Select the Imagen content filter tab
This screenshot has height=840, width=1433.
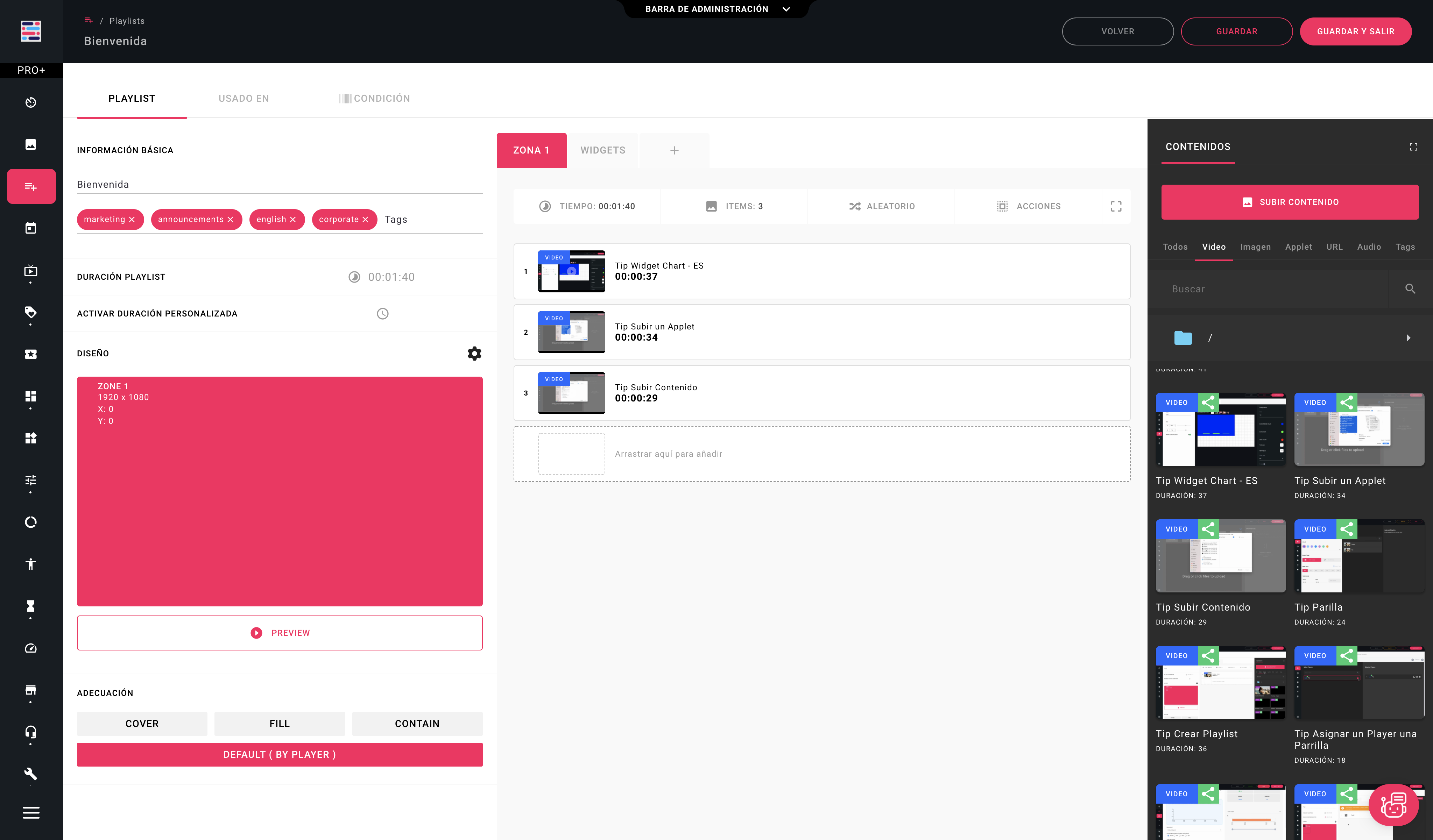tap(1255, 247)
